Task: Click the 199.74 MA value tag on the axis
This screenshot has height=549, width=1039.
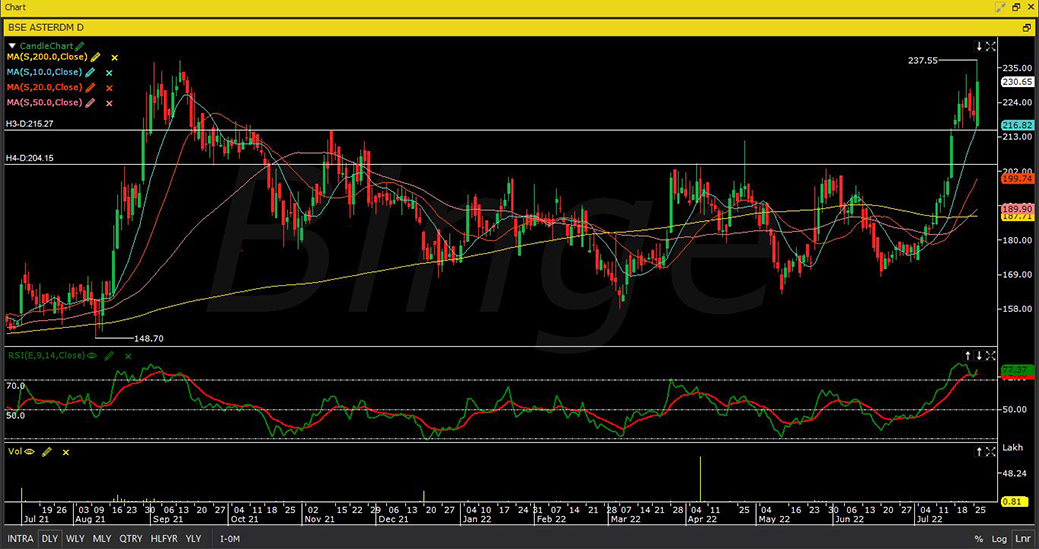Action: (1017, 179)
